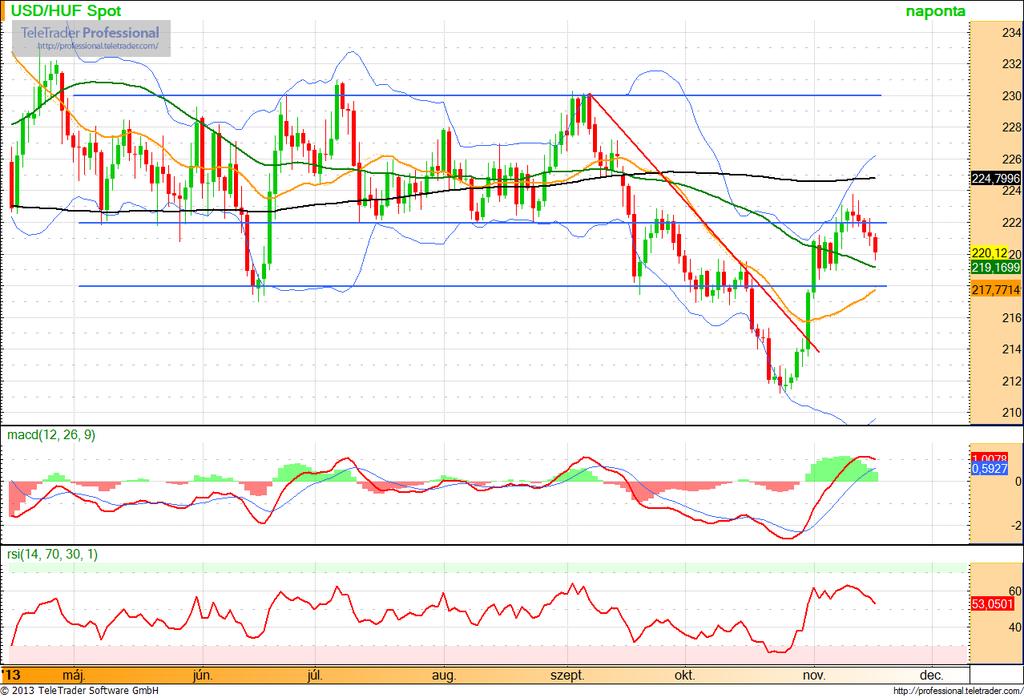The height and width of the screenshot is (698, 1024).
Task: Click the 60 RSI axis label
Action: pyautogui.click(x=1015, y=592)
